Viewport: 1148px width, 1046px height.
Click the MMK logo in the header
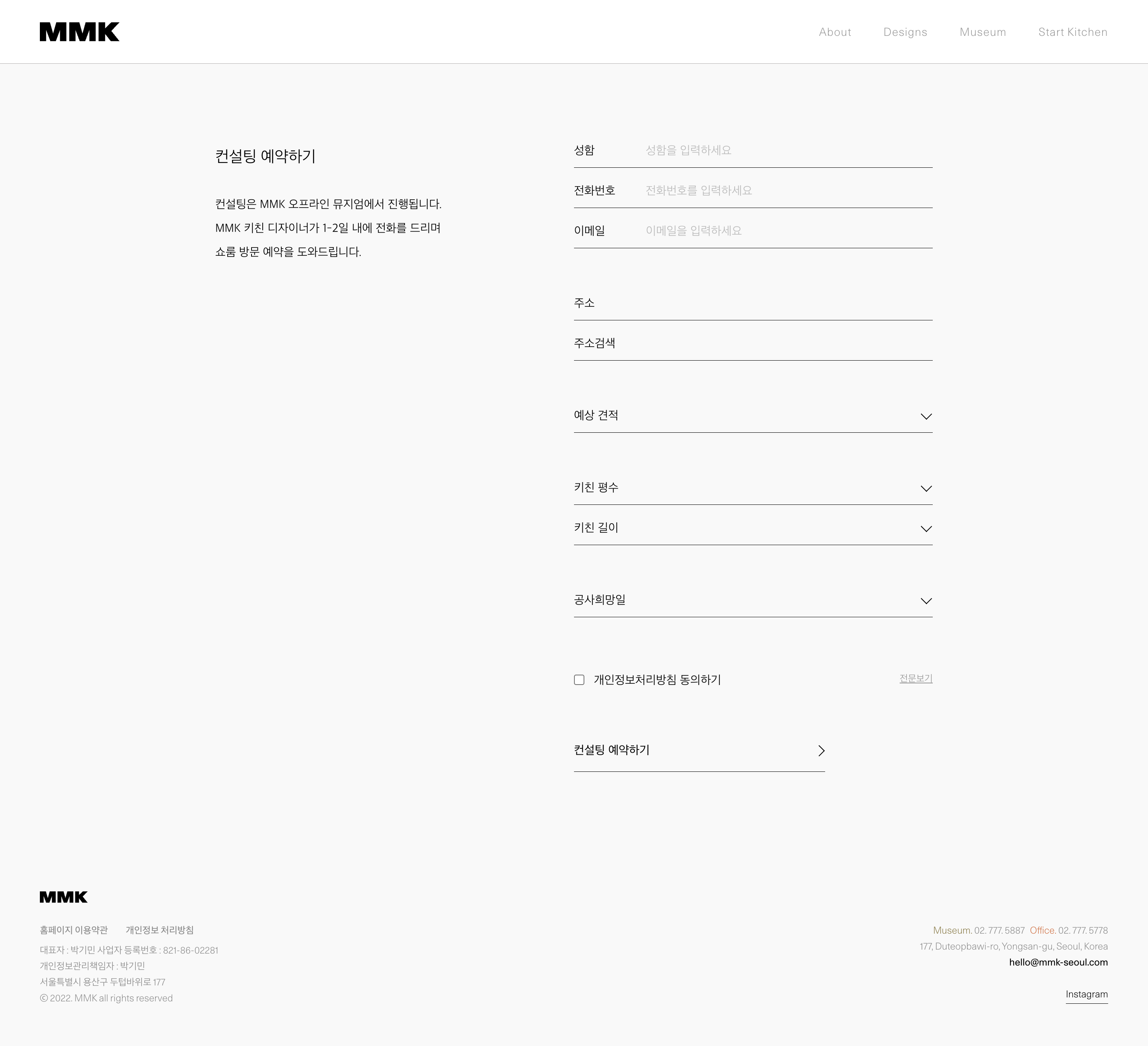tap(79, 32)
